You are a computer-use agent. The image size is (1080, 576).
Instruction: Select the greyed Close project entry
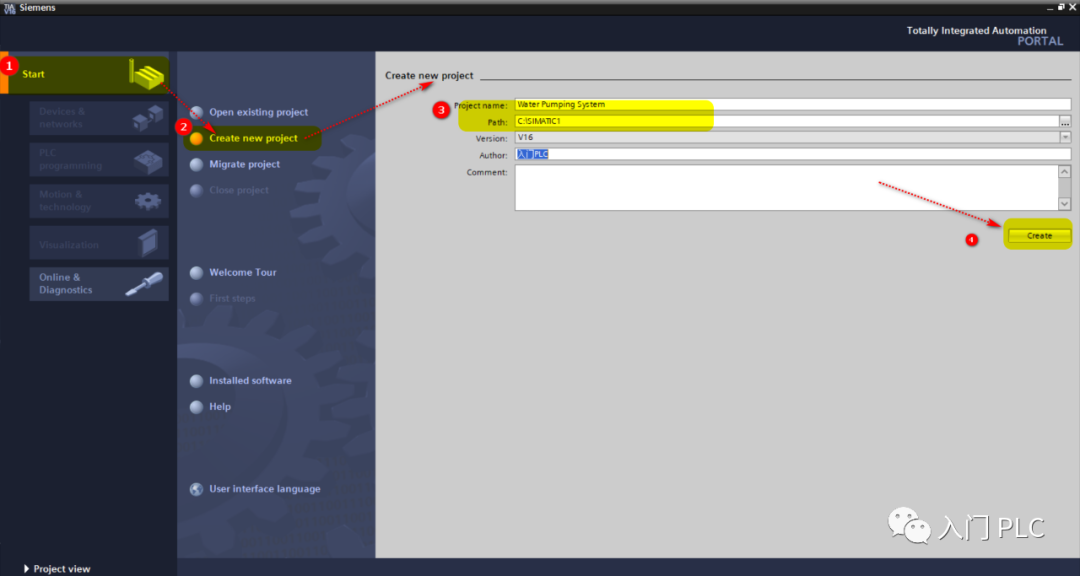point(239,190)
